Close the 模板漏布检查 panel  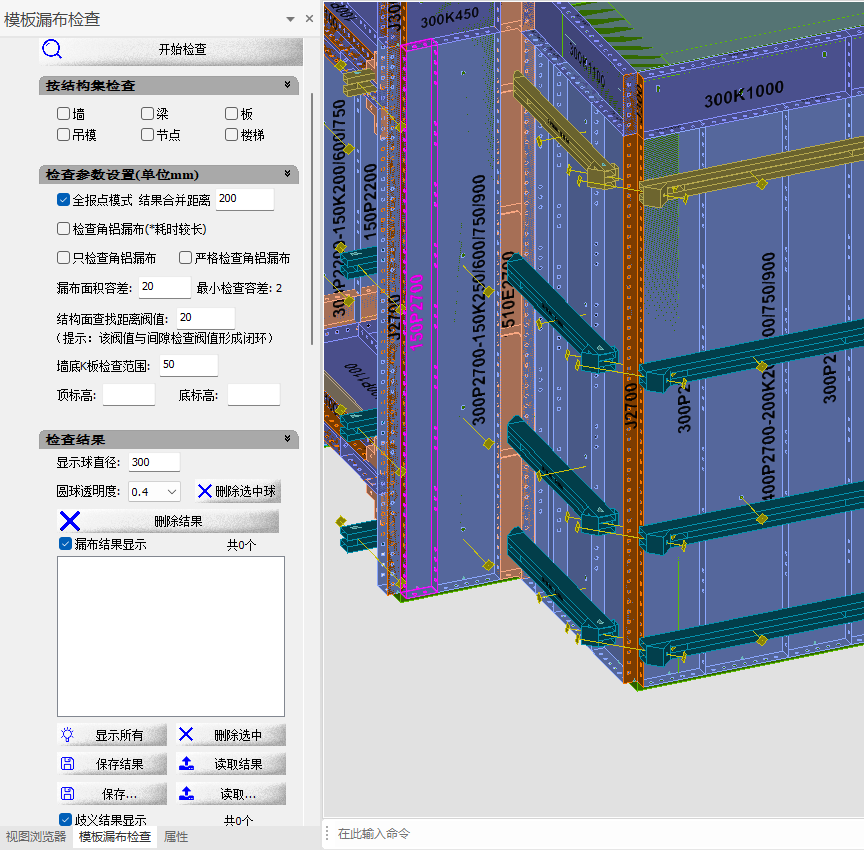click(310, 19)
